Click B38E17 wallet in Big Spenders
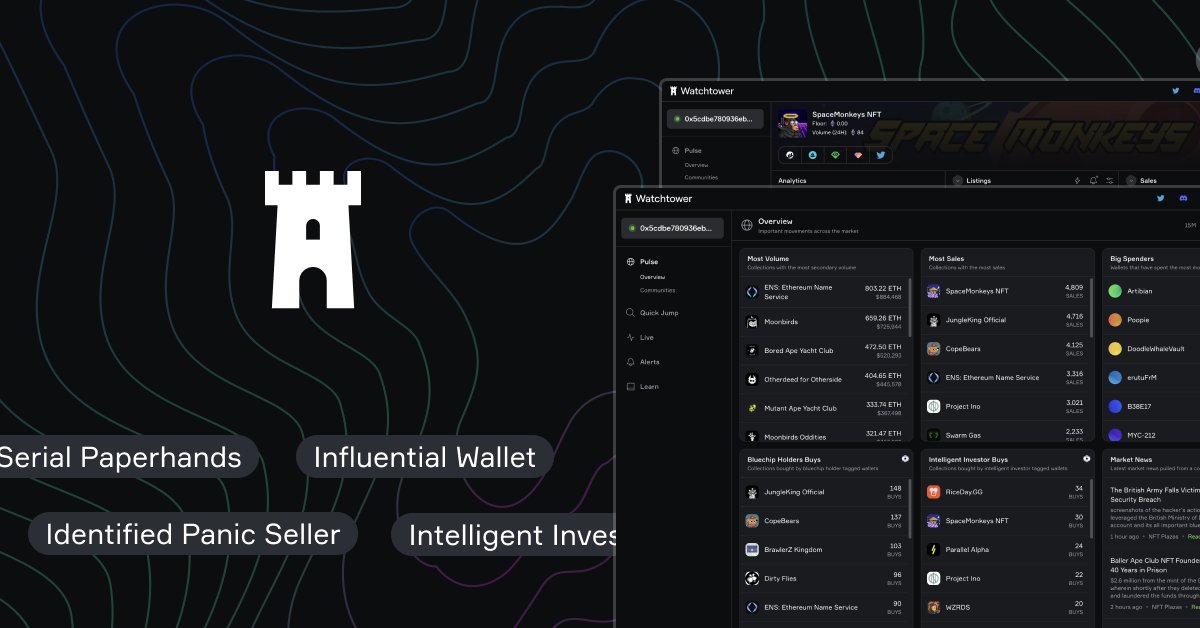 1153,407
